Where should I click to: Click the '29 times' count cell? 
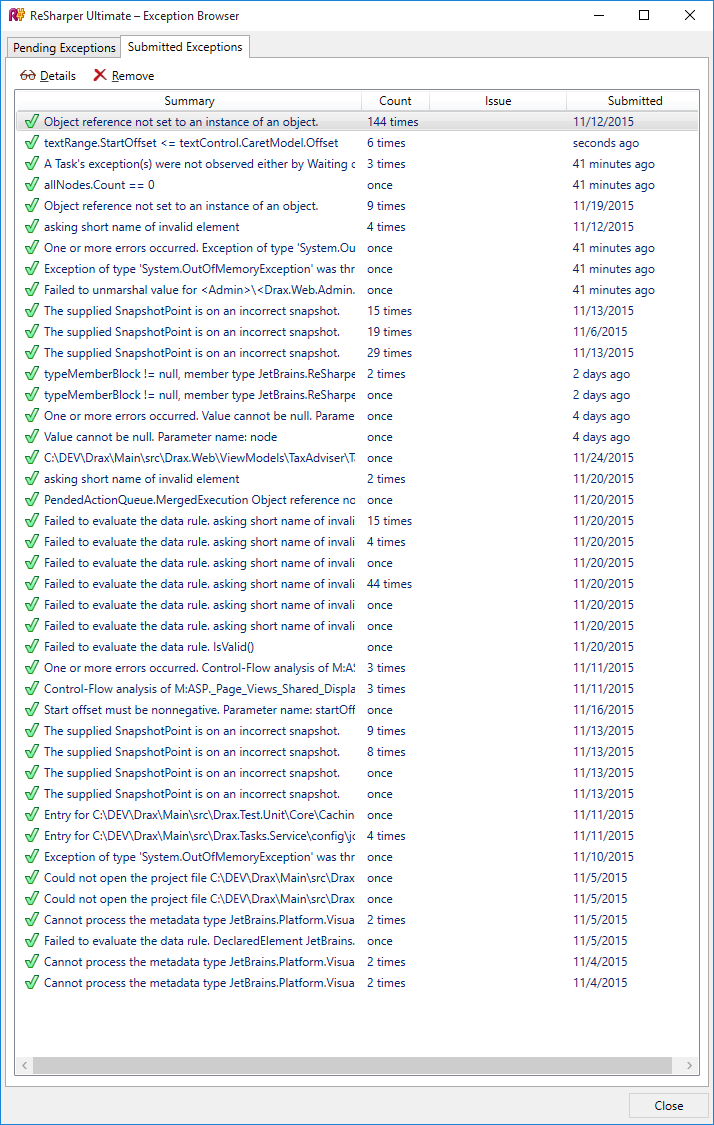(390, 352)
